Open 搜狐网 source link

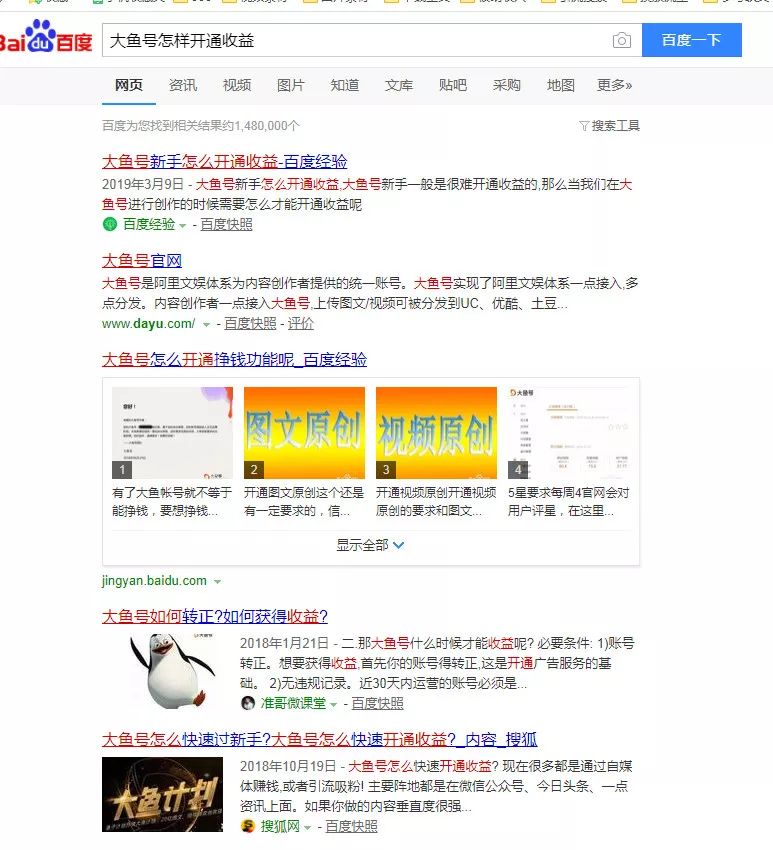click(x=280, y=826)
